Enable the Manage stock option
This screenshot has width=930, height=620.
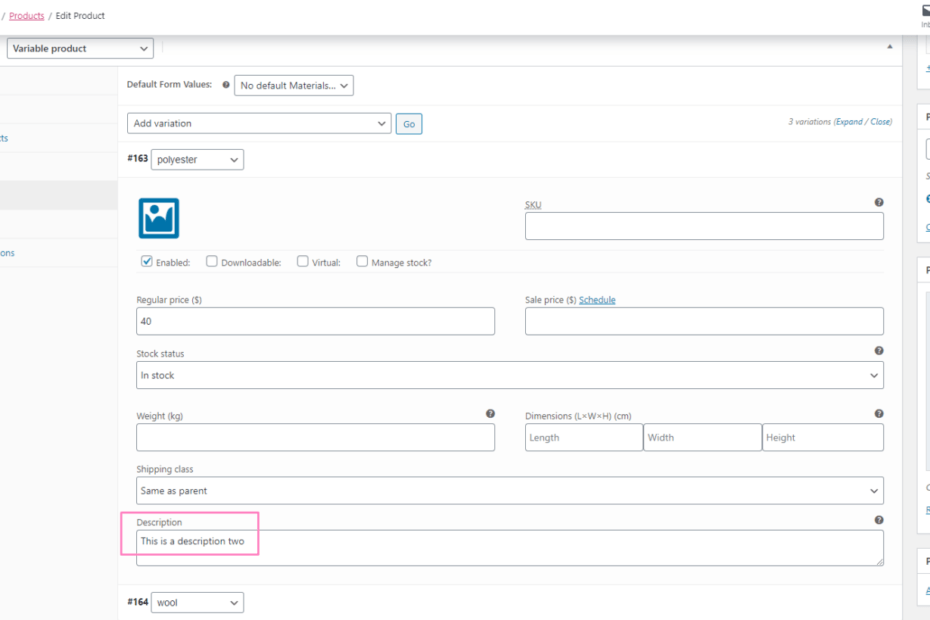pyautogui.click(x=362, y=262)
